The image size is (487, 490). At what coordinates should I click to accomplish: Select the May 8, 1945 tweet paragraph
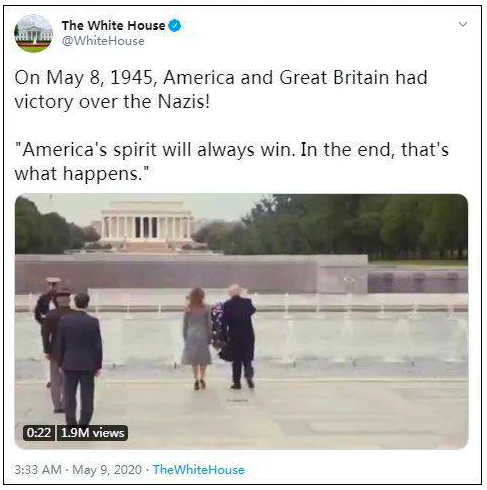pyautogui.click(x=221, y=89)
